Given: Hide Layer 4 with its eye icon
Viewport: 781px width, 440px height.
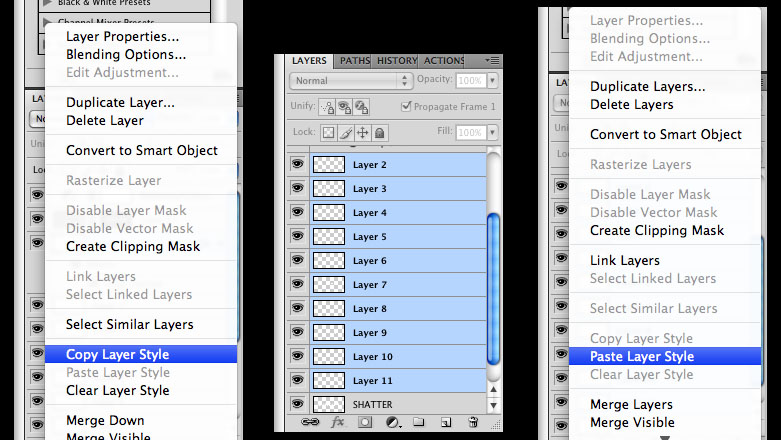Looking at the screenshot, I should coord(298,212).
